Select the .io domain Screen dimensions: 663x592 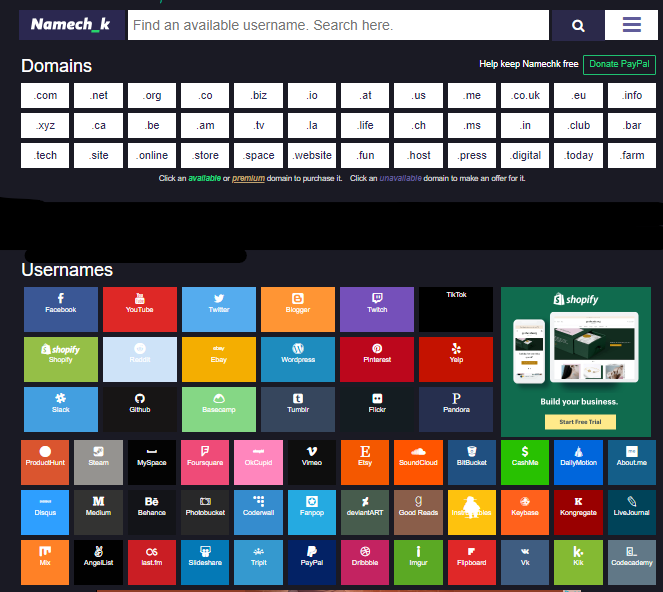click(x=312, y=96)
